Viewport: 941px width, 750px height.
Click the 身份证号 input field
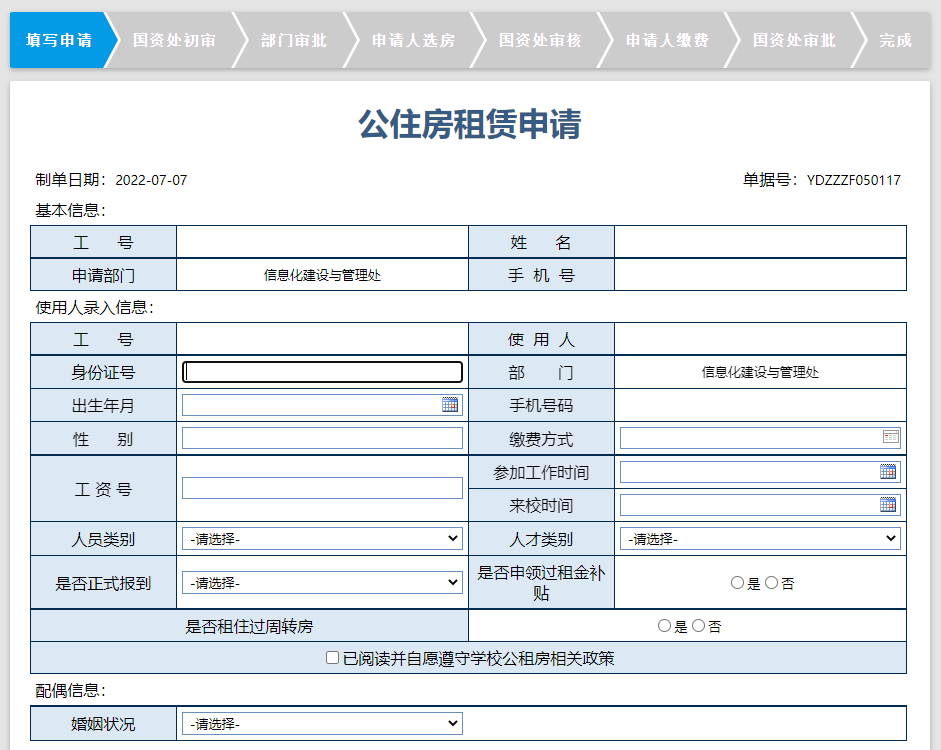[x=322, y=372]
